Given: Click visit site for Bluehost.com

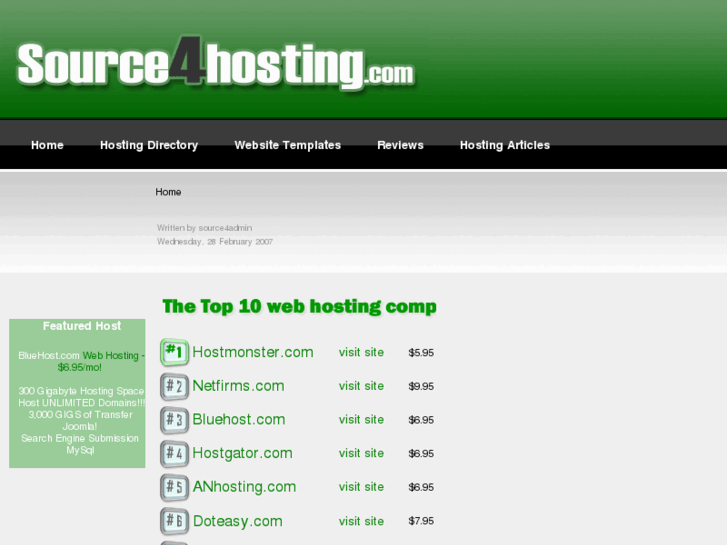Looking at the screenshot, I should click(x=361, y=420).
